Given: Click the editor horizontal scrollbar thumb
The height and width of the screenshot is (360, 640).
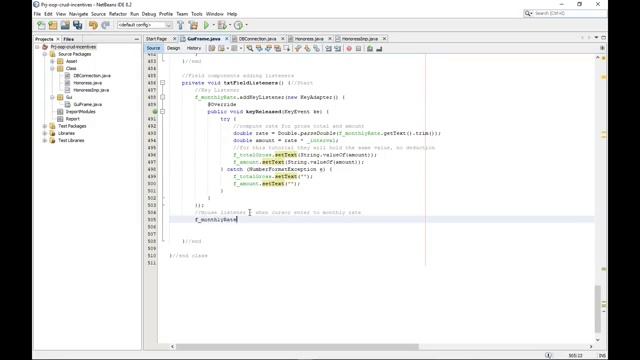Looking at the screenshot, I should tap(297, 347).
